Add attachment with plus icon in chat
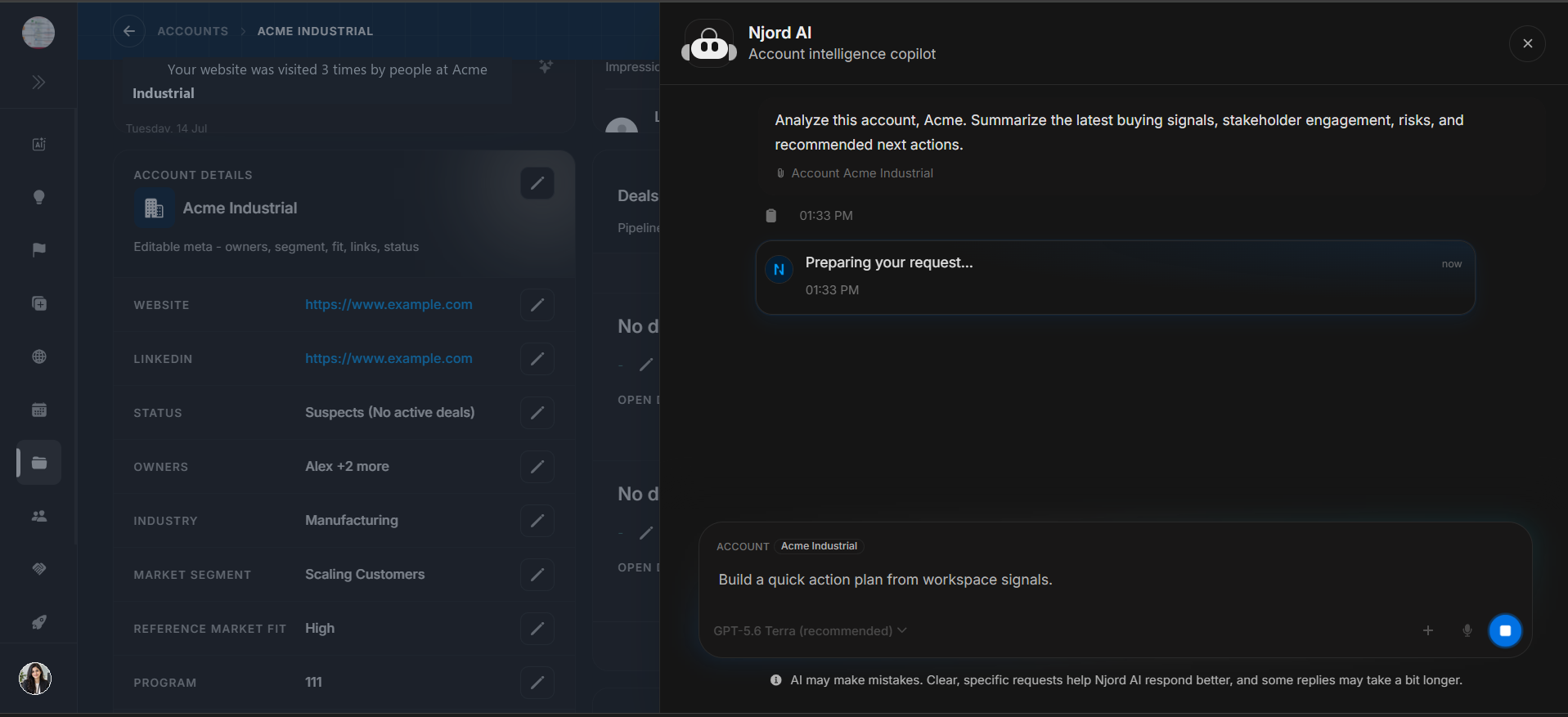This screenshot has height=717, width=1568. 1428,630
